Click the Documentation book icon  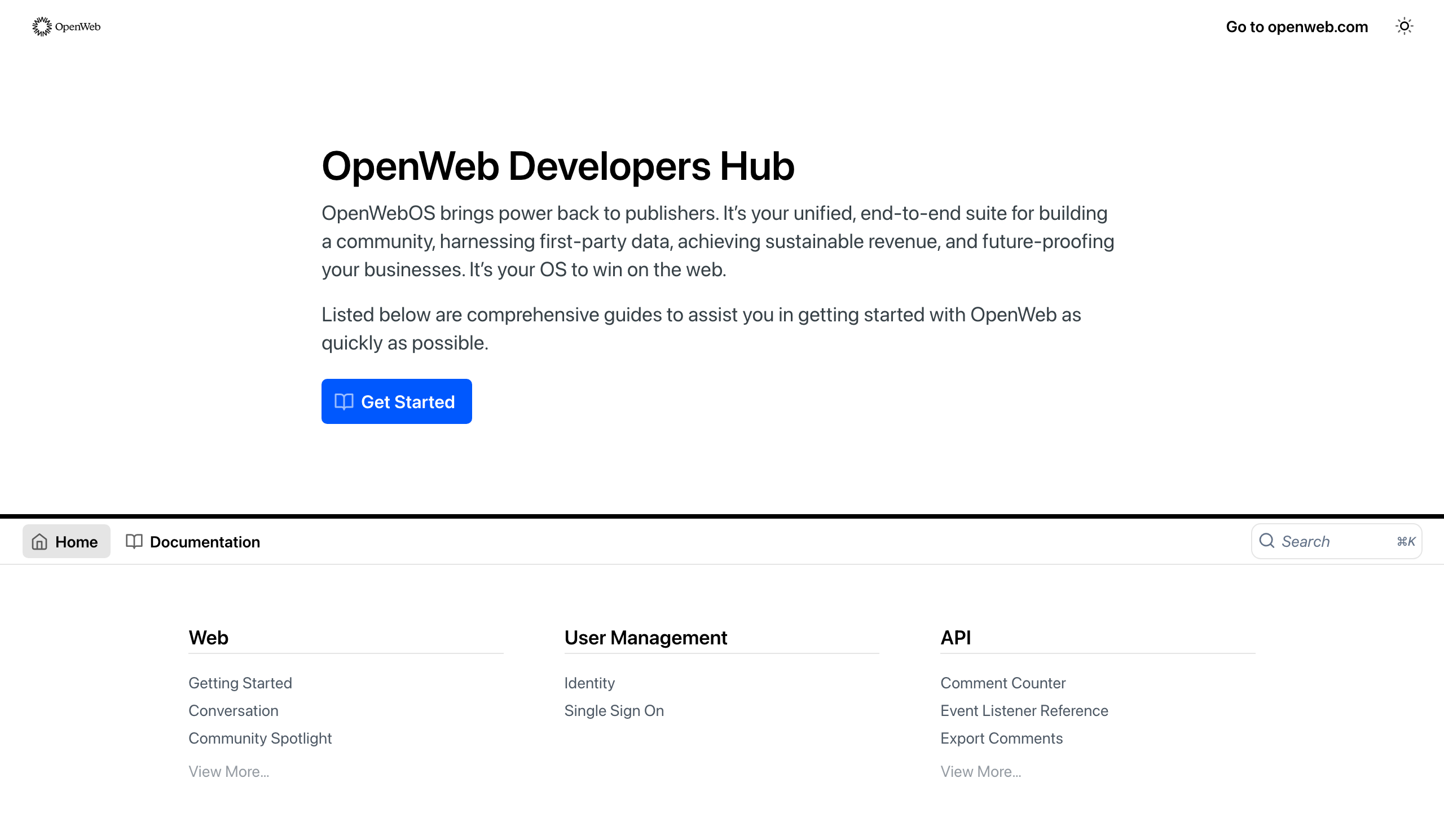[134, 541]
